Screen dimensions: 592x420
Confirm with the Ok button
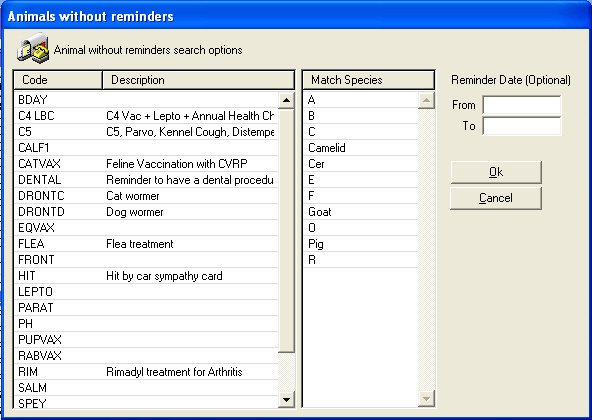click(x=496, y=172)
